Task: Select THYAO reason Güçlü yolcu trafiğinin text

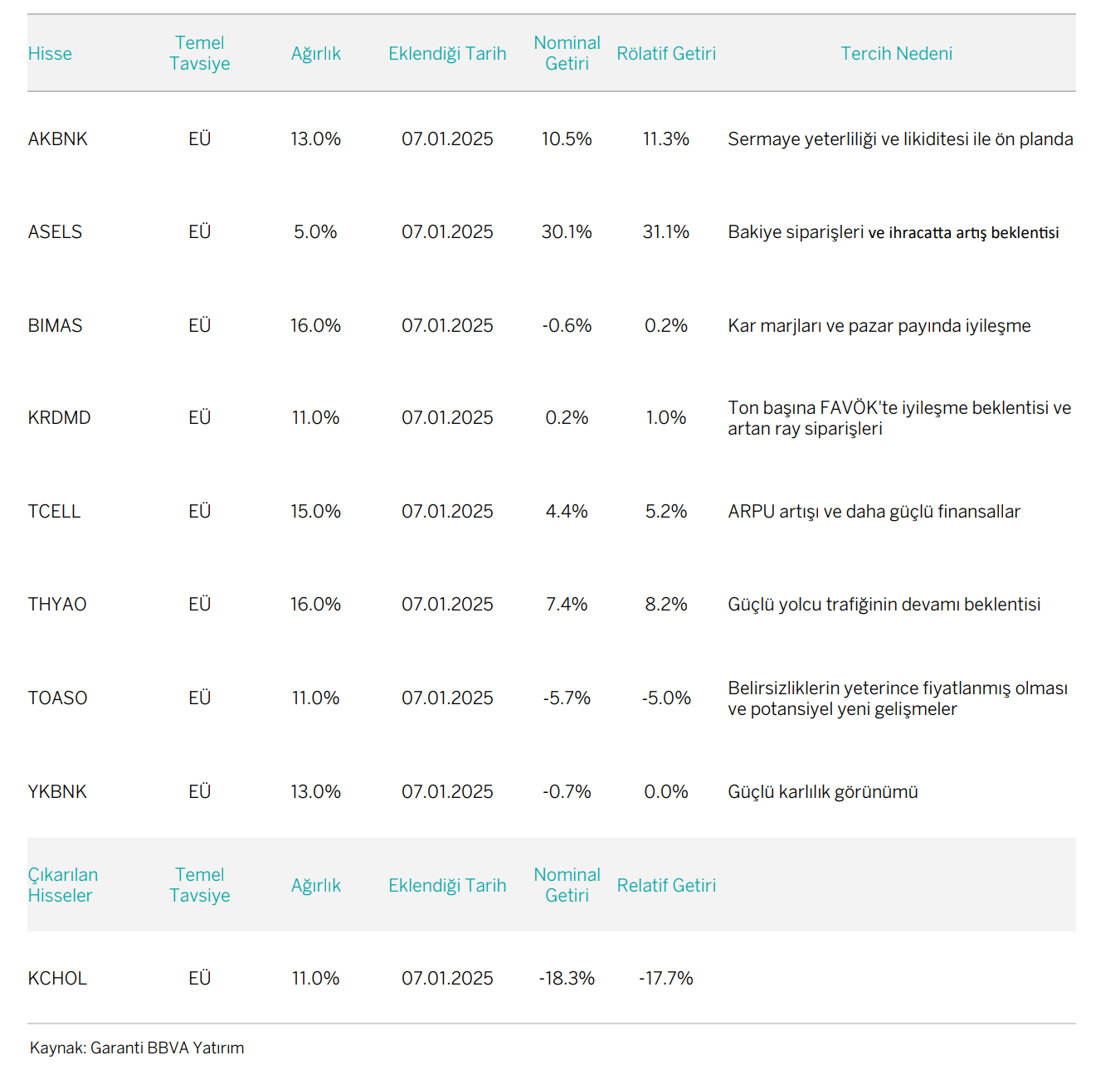Action: 884,605
